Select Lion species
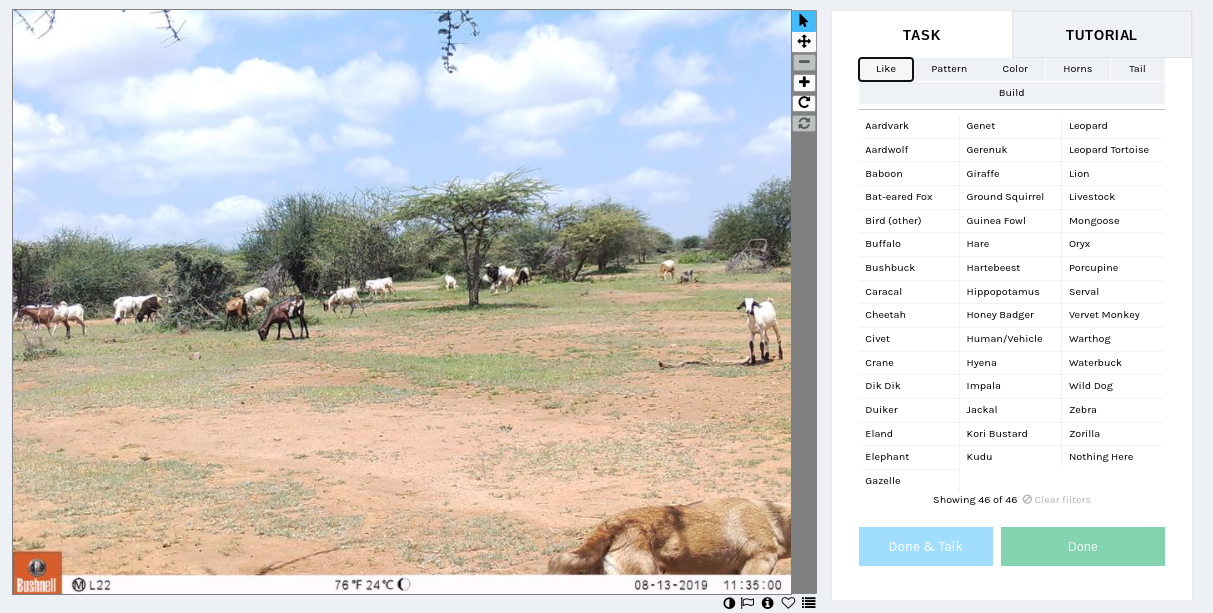Viewport: 1213px width, 613px height. pyautogui.click(x=1112, y=174)
